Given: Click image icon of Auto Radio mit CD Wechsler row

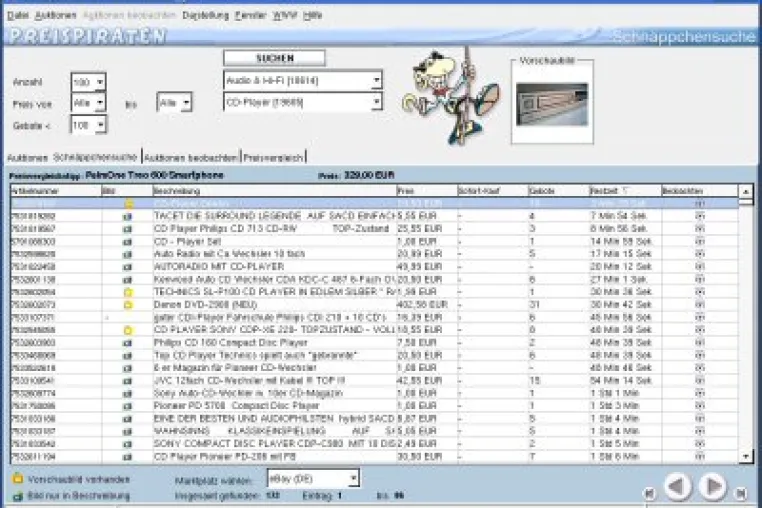Looking at the screenshot, I should point(127,254).
